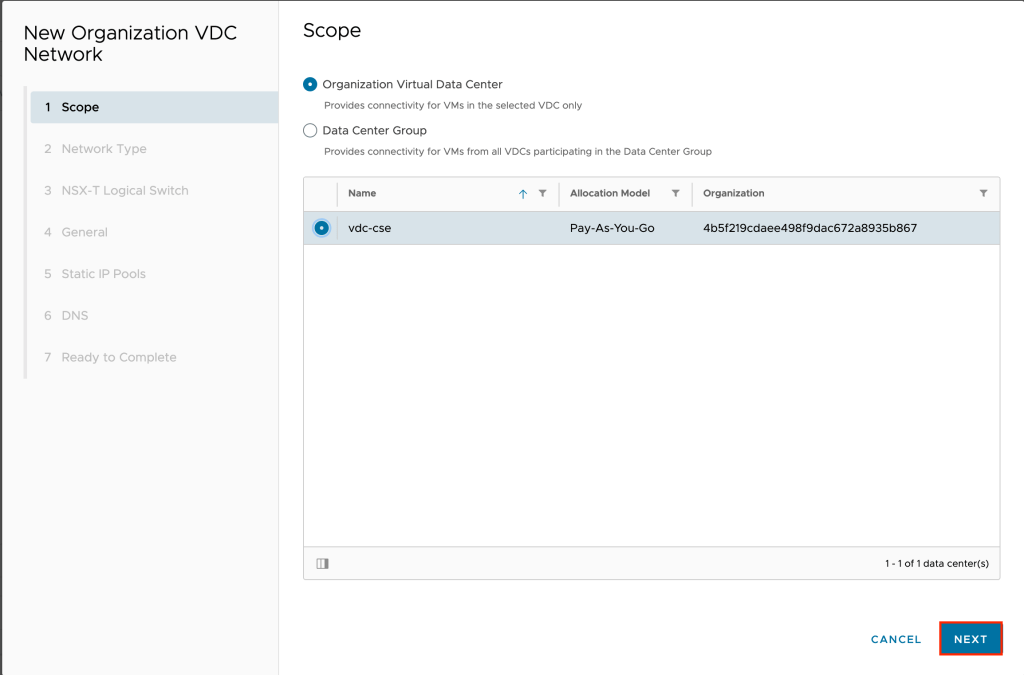Viewport: 1024px width, 675px height.
Task: Click the Name column sort arrow
Action: [522, 194]
